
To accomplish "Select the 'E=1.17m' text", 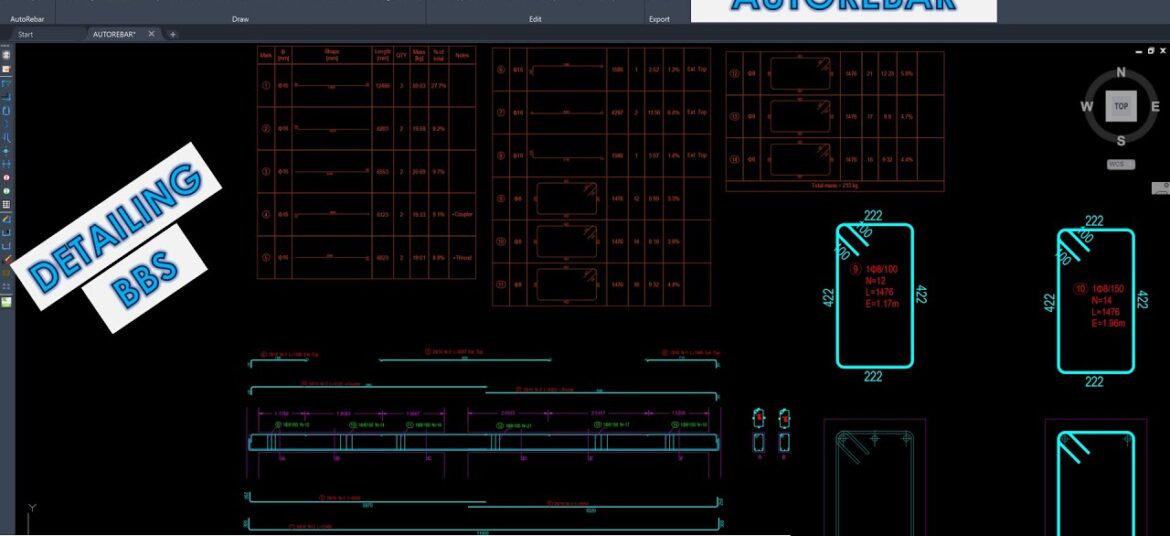I will coord(881,305).
